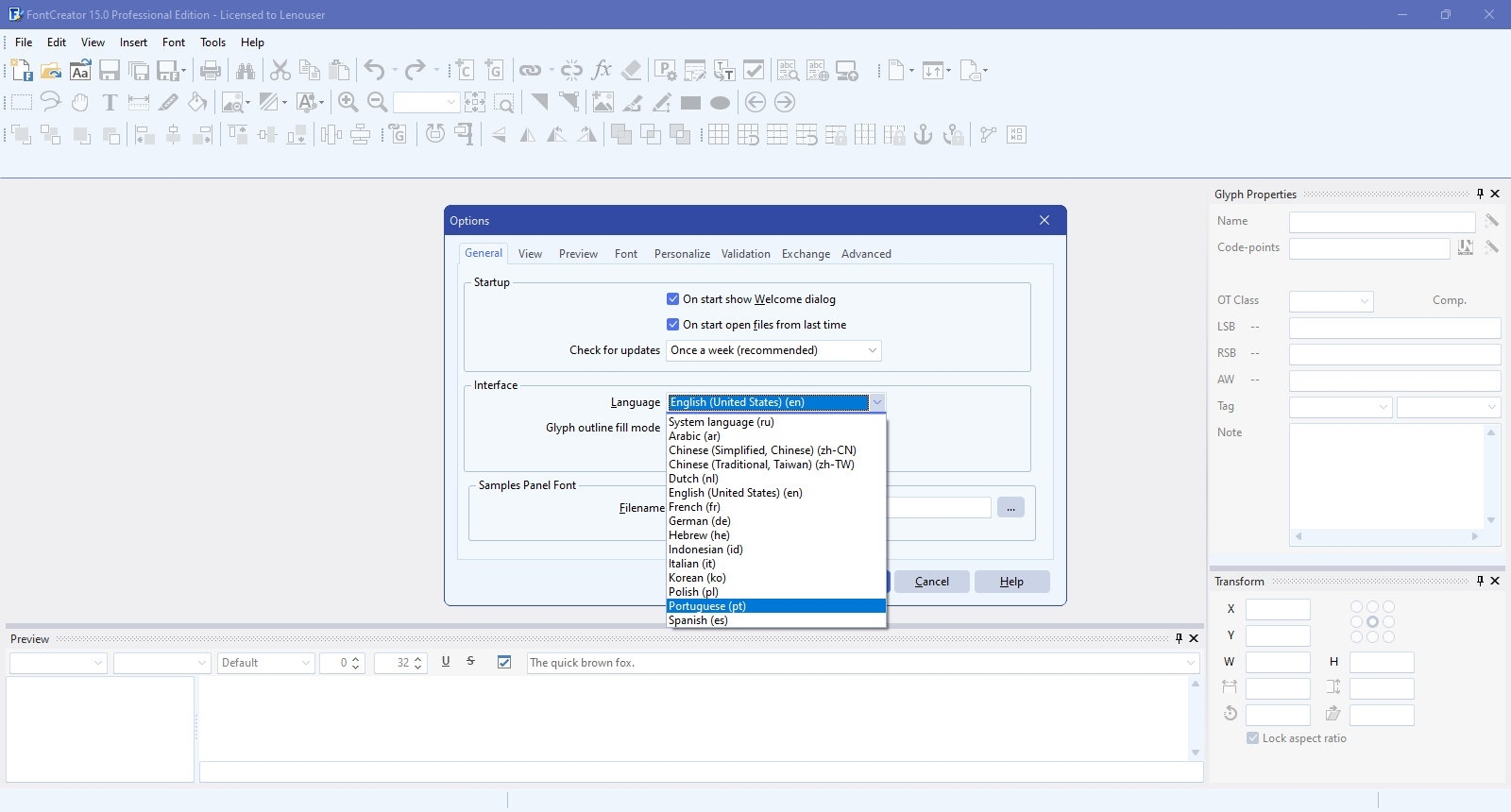Switch to the Validation tab
The width and height of the screenshot is (1511, 812).
tap(745, 254)
